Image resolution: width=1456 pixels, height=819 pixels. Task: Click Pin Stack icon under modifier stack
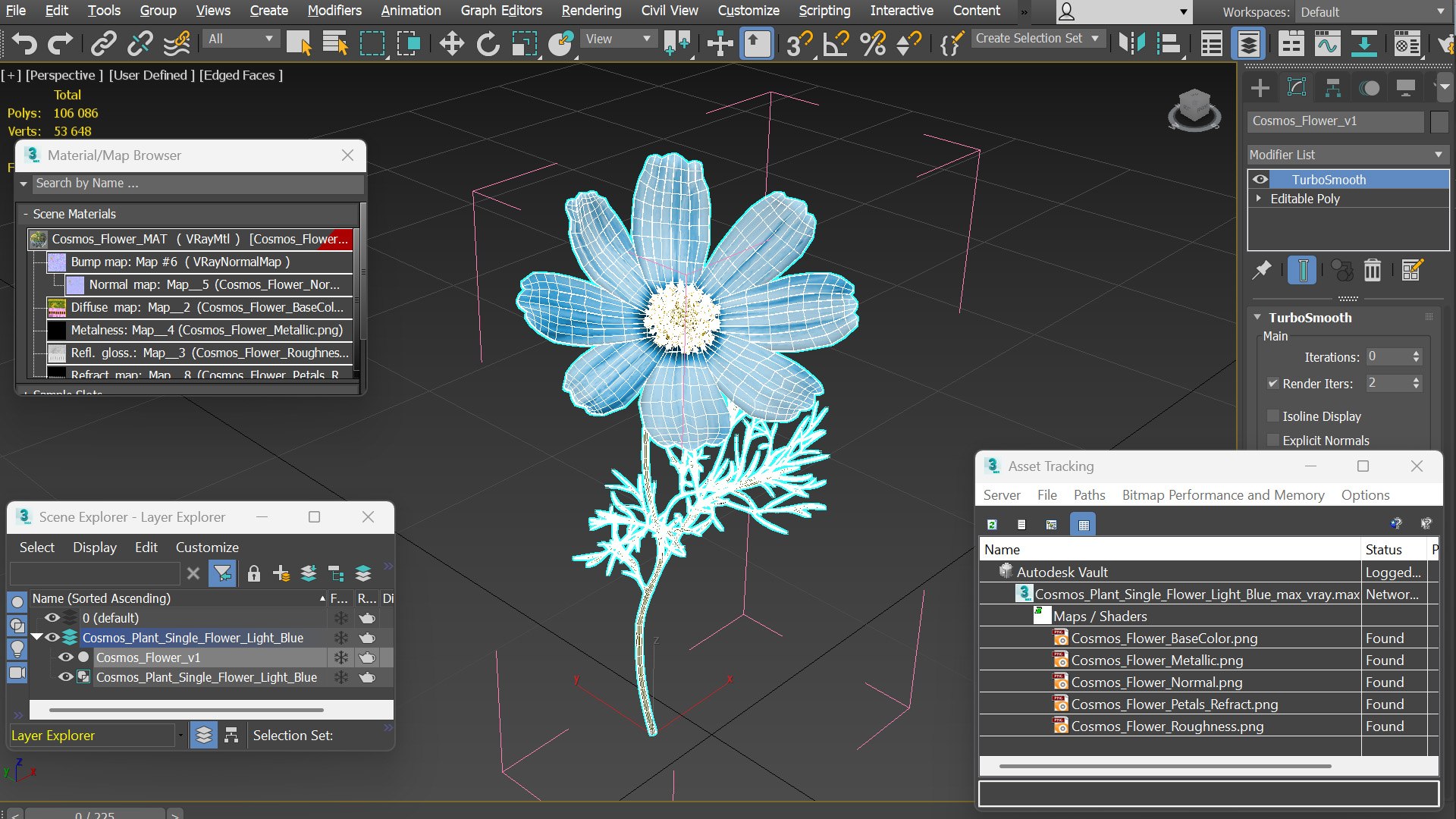1261,270
